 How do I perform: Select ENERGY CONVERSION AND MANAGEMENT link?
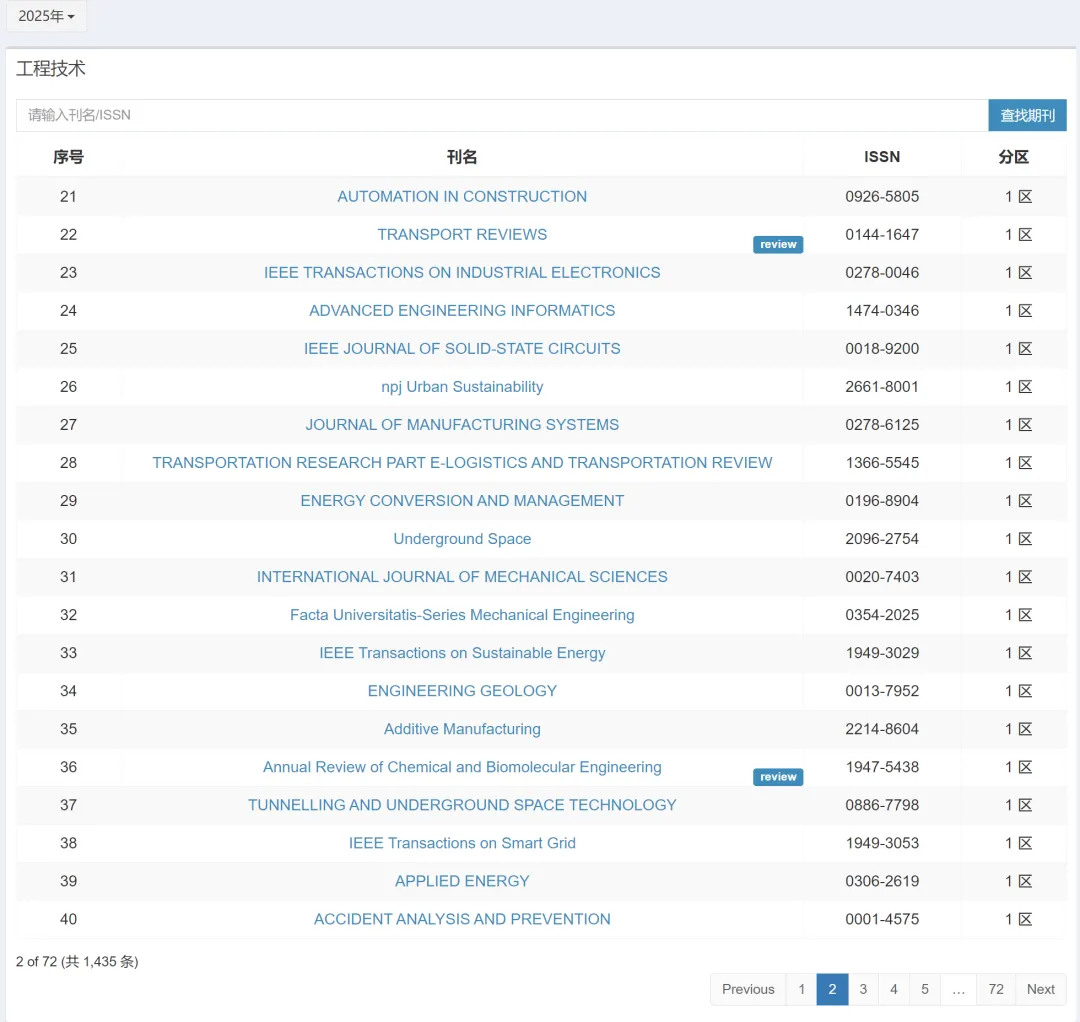pos(462,501)
